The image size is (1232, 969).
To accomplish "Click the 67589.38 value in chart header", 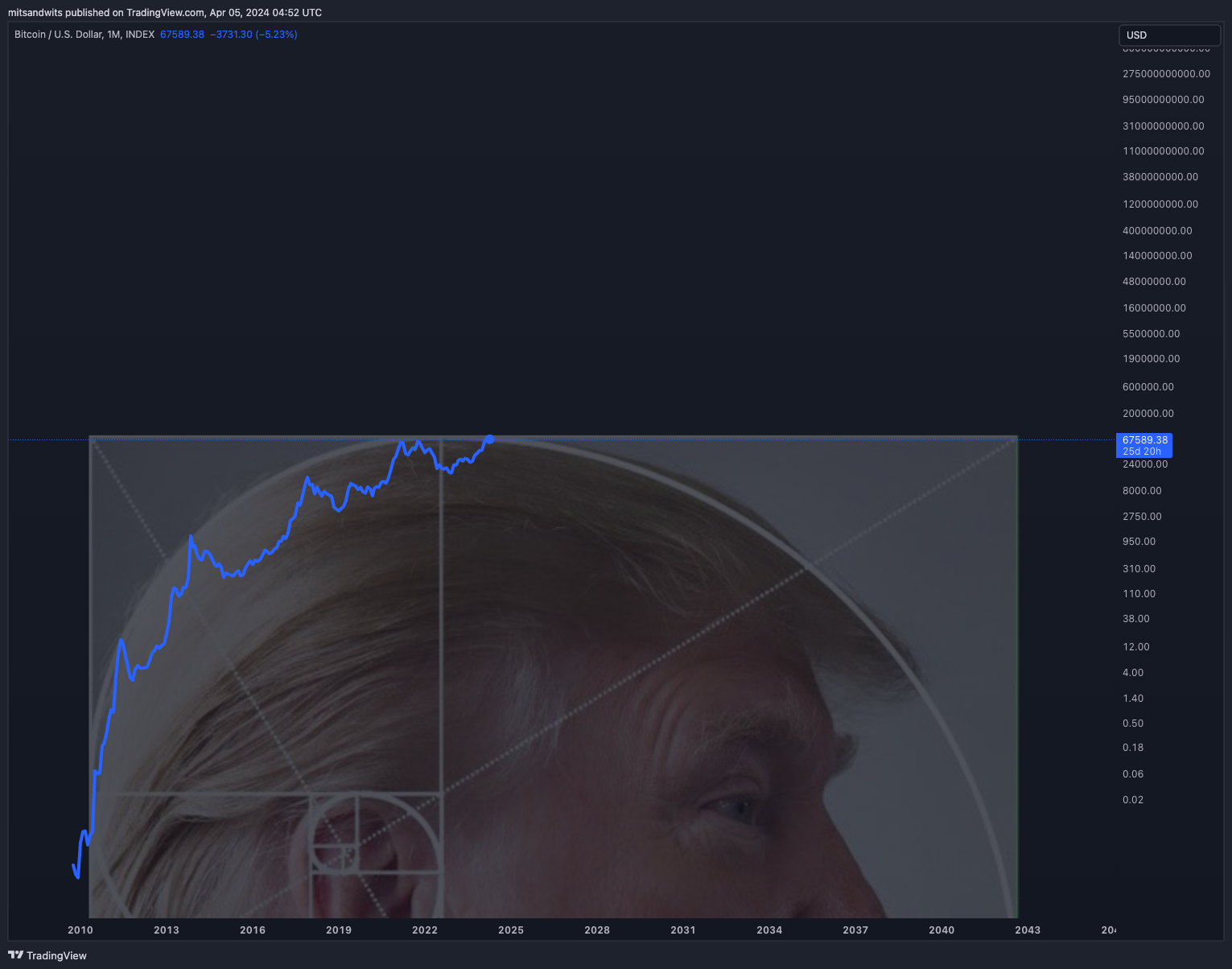I will pyautogui.click(x=182, y=35).
